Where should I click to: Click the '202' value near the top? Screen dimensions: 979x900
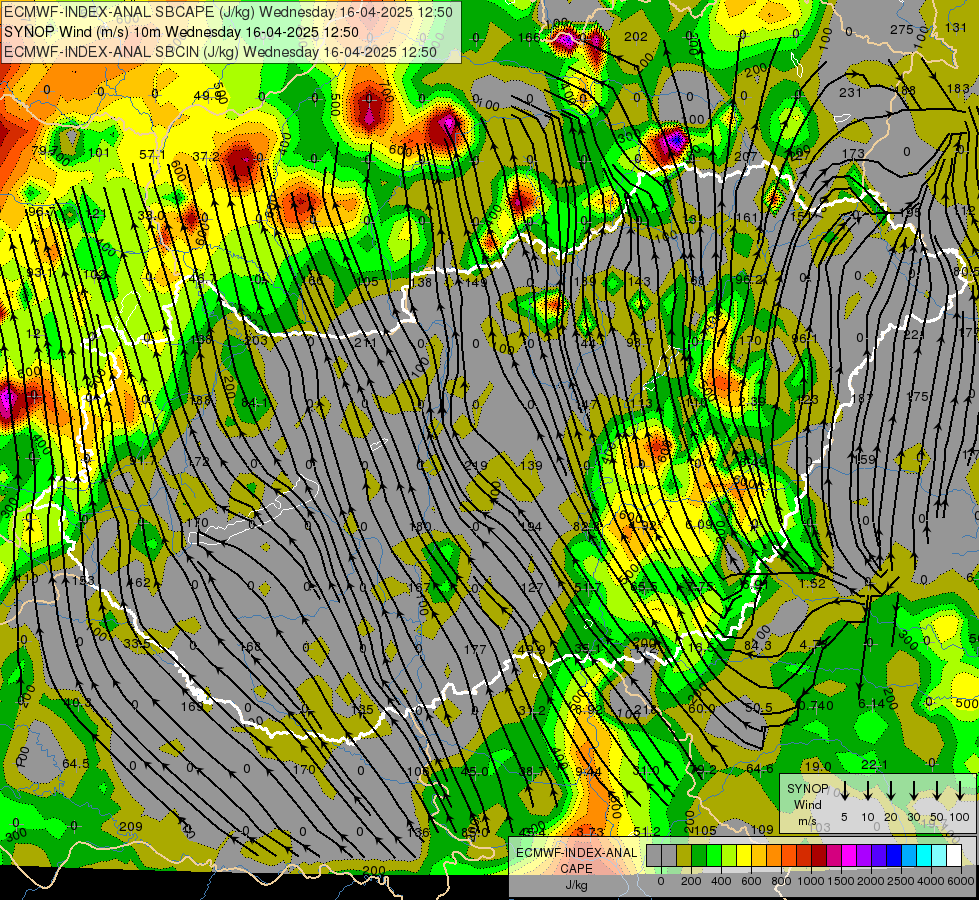click(x=636, y=37)
